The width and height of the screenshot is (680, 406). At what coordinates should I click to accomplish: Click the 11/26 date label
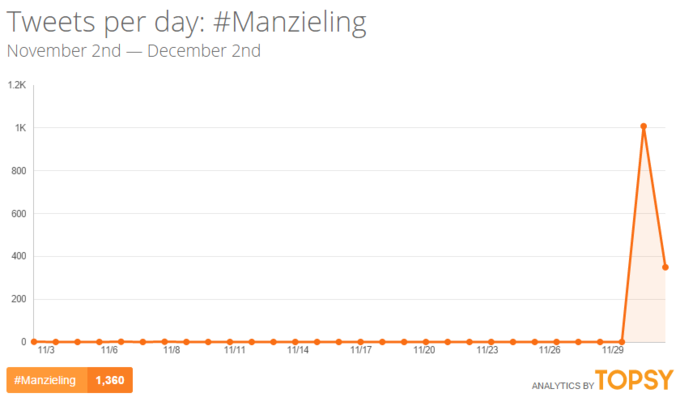(x=549, y=351)
